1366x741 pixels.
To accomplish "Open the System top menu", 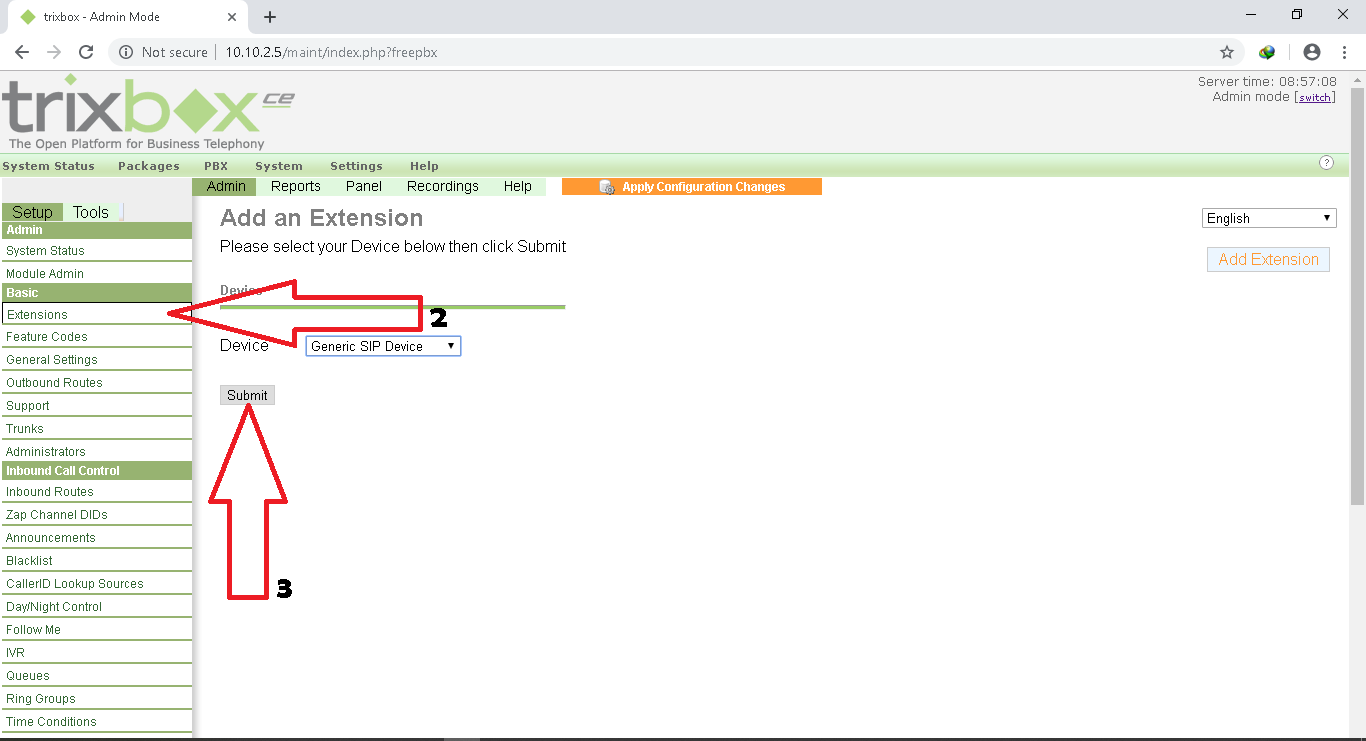I will 279,166.
